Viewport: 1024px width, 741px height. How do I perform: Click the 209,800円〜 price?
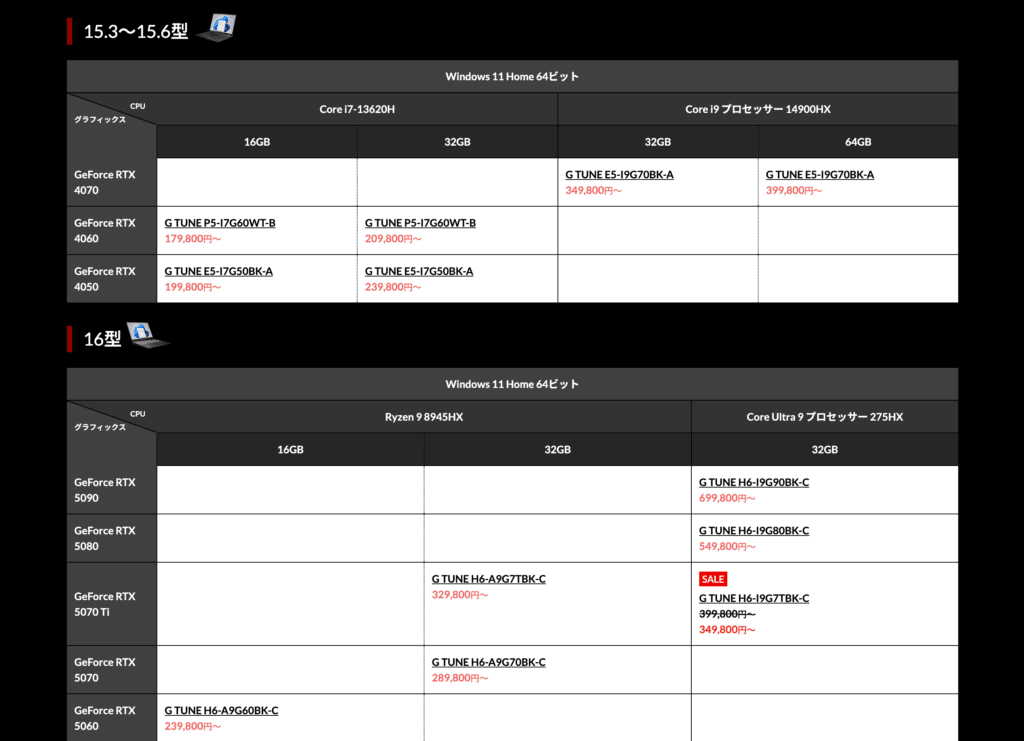(x=393, y=239)
